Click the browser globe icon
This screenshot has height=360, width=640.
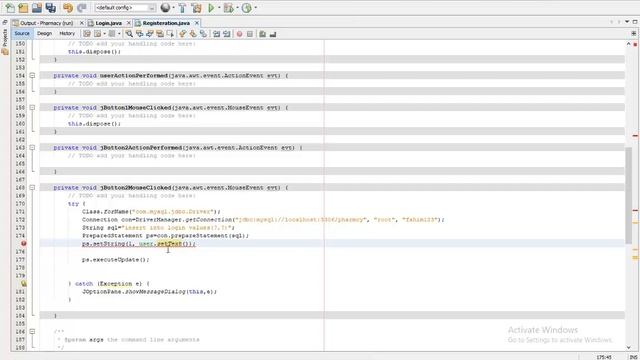[165, 7]
